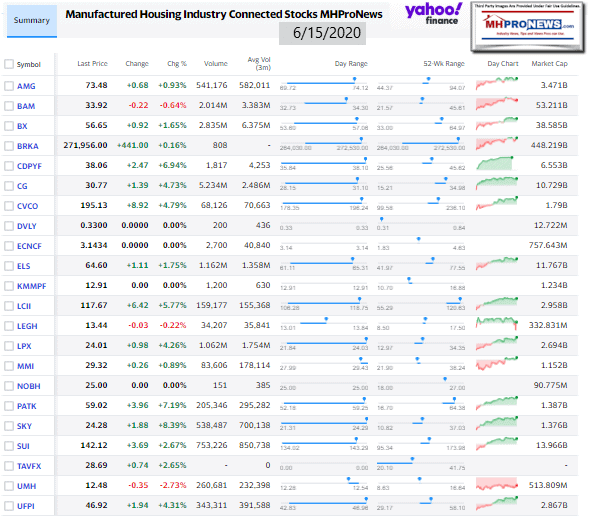Check the CDPYF row checkbox
This screenshot has height=523, width=590.
click(9, 166)
